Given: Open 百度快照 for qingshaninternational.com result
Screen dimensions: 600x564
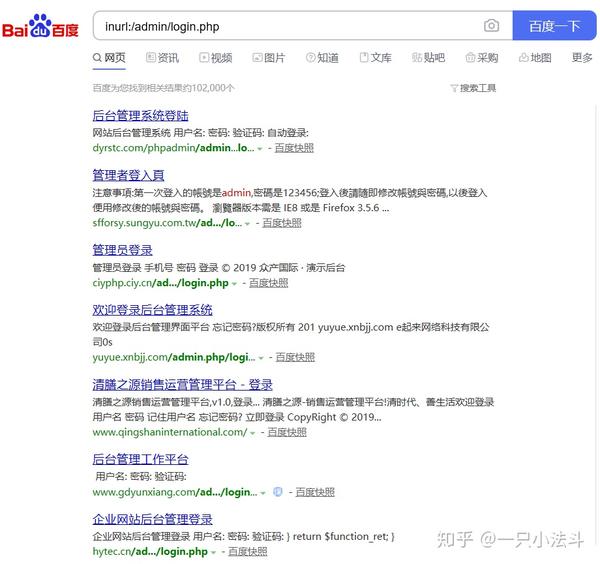Looking at the screenshot, I should [x=287, y=432].
